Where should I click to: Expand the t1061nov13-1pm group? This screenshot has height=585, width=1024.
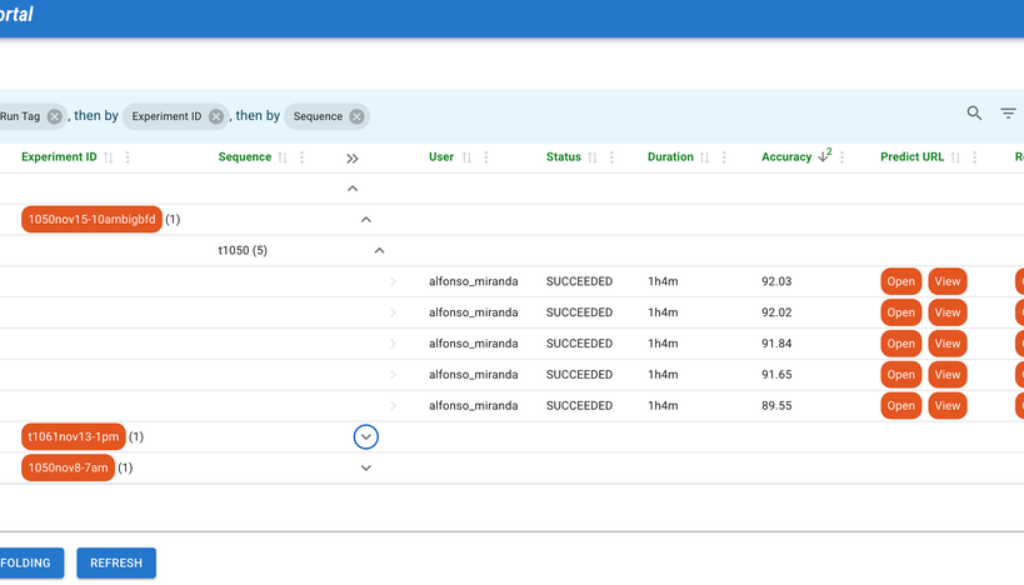(366, 437)
